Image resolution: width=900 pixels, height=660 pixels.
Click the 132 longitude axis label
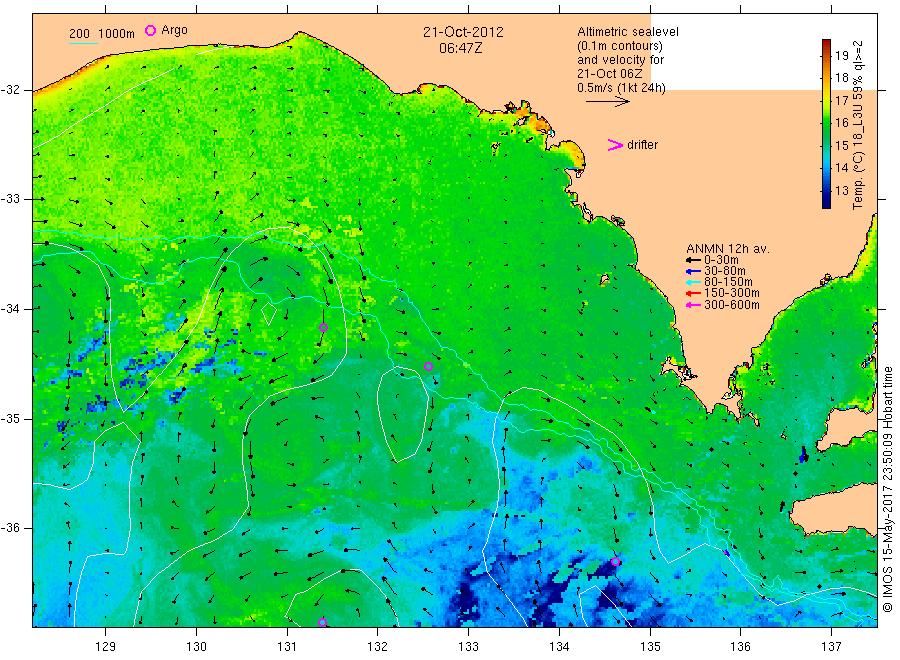pyautogui.click(x=378, y=647)
